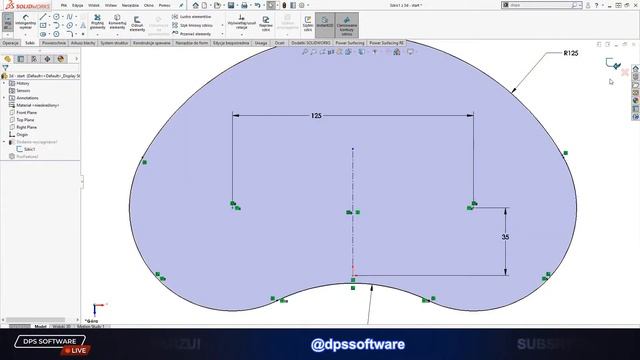Expand more panel tabs with the right chevron
The width and height of the screenshot is (640, 360).
(76, 59)
